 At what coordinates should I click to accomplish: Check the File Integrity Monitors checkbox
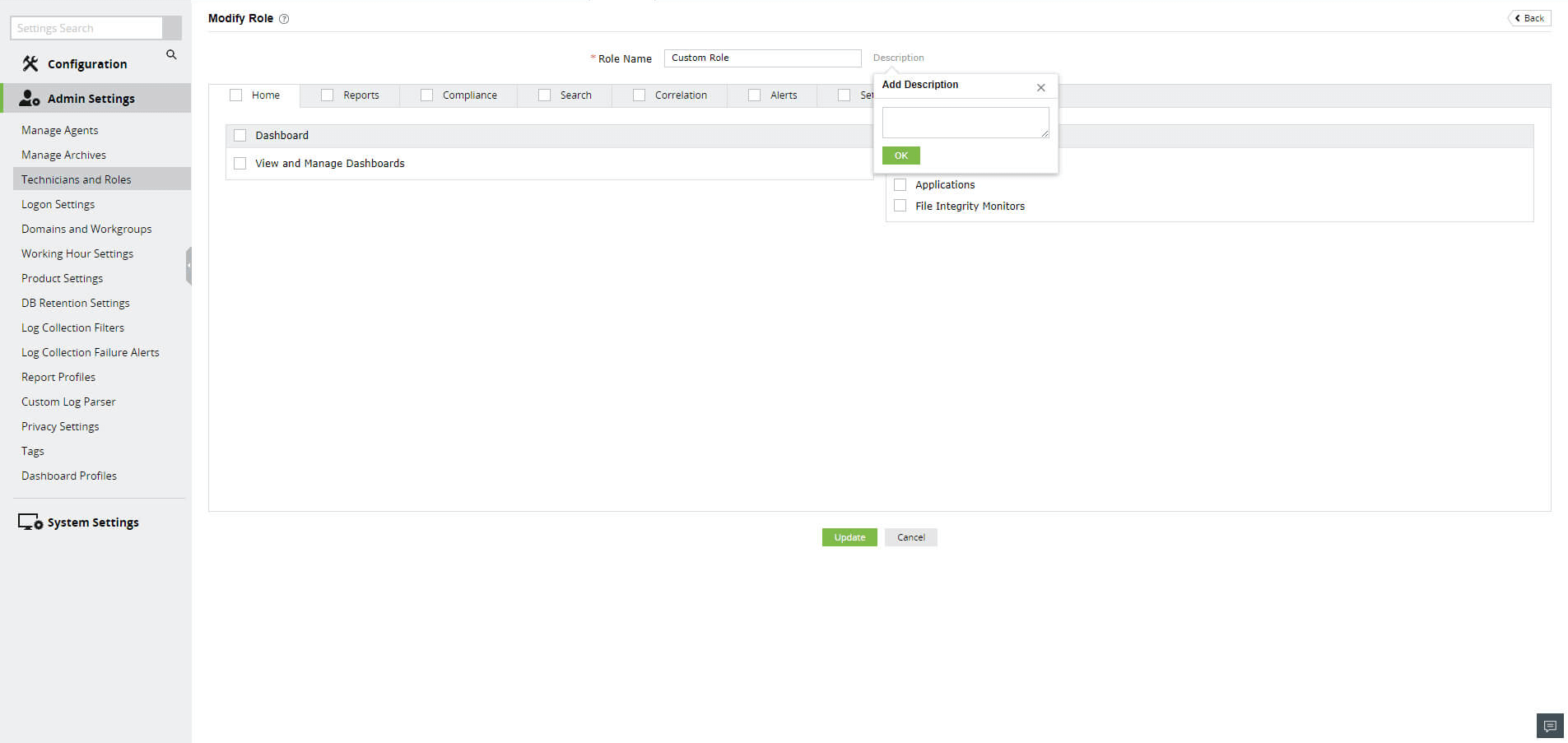(x=900, y=207)
